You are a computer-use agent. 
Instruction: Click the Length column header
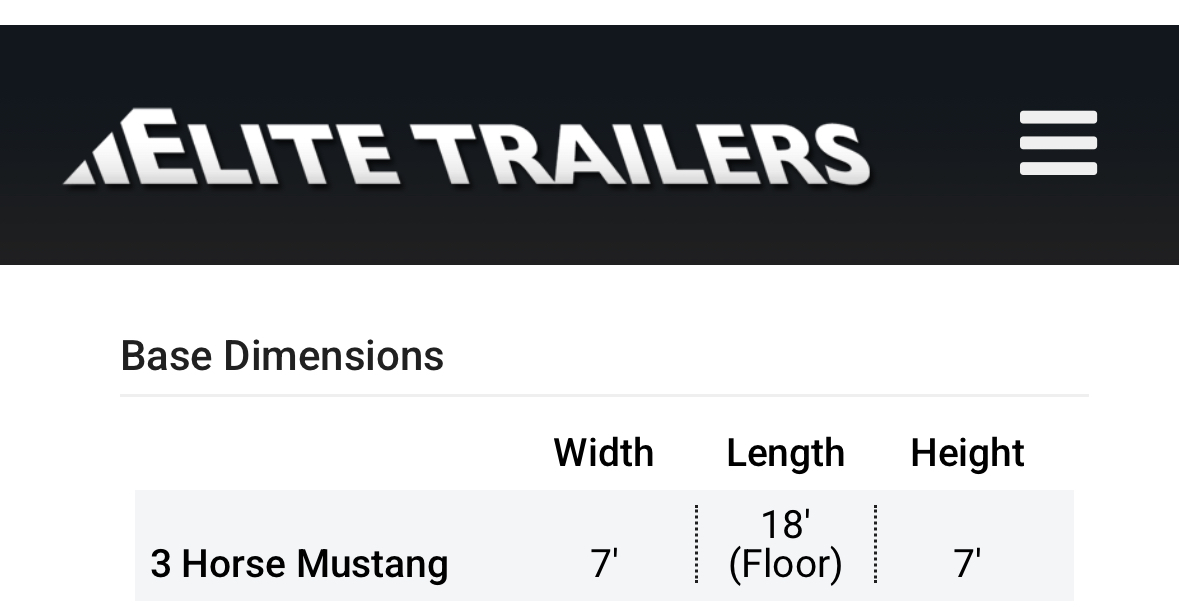(786, 454)
